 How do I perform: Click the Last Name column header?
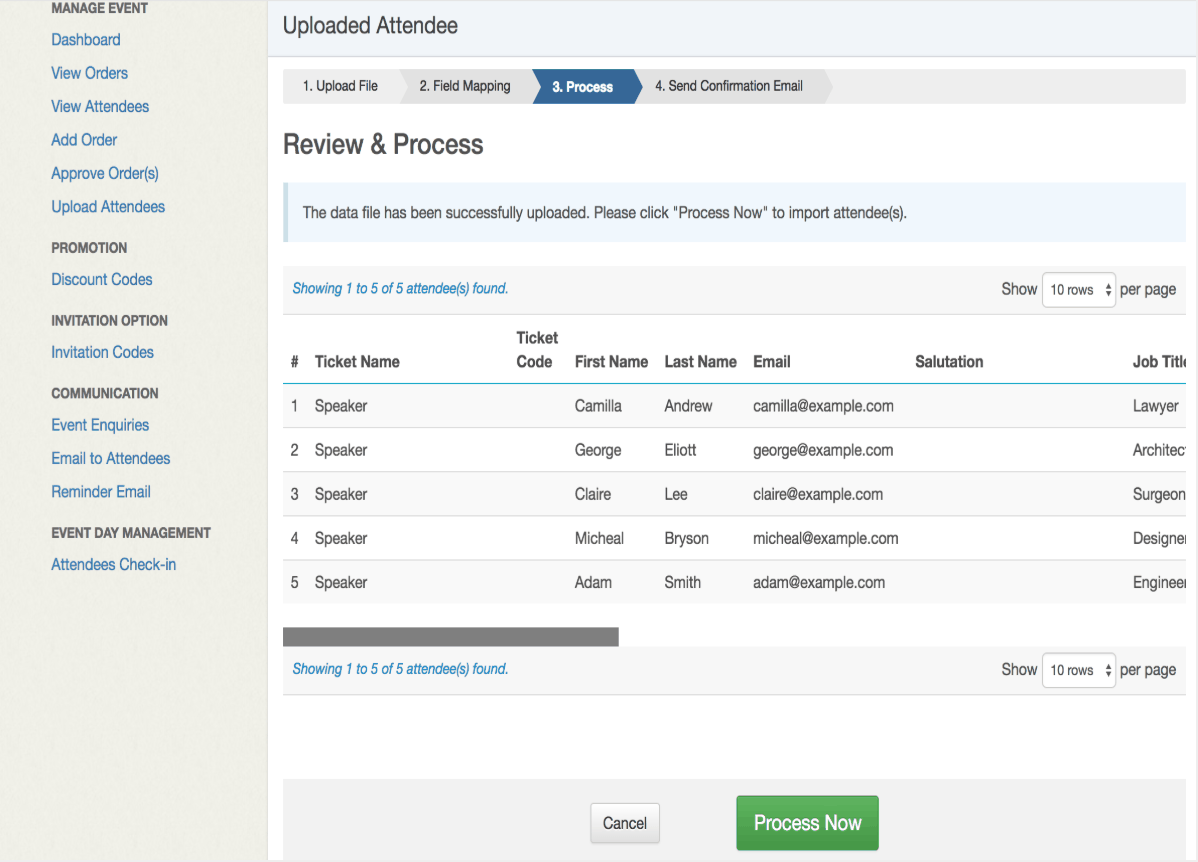701,361
